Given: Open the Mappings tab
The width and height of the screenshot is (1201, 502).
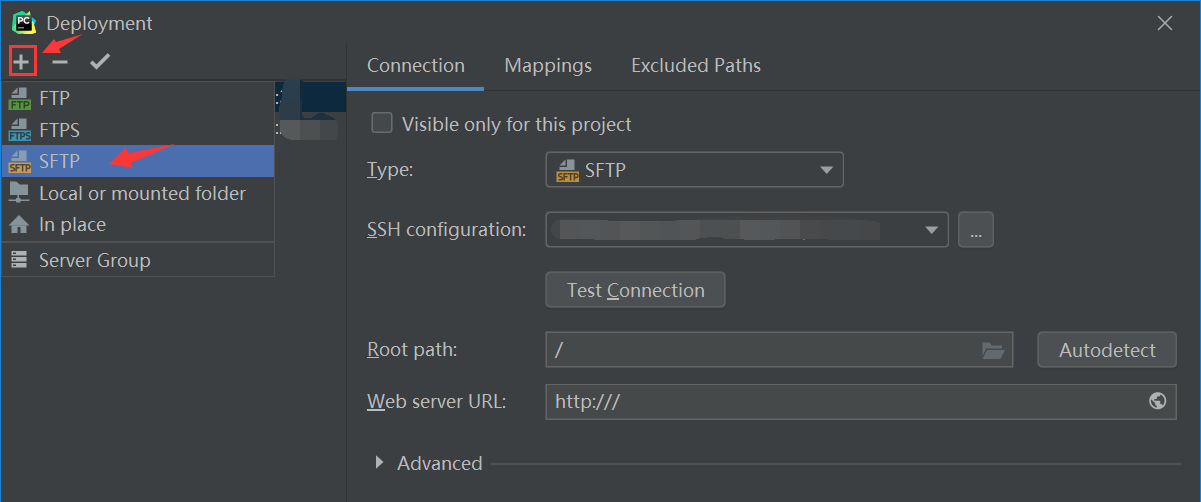Looking at the screenshot, I should [x=548, y=66].
